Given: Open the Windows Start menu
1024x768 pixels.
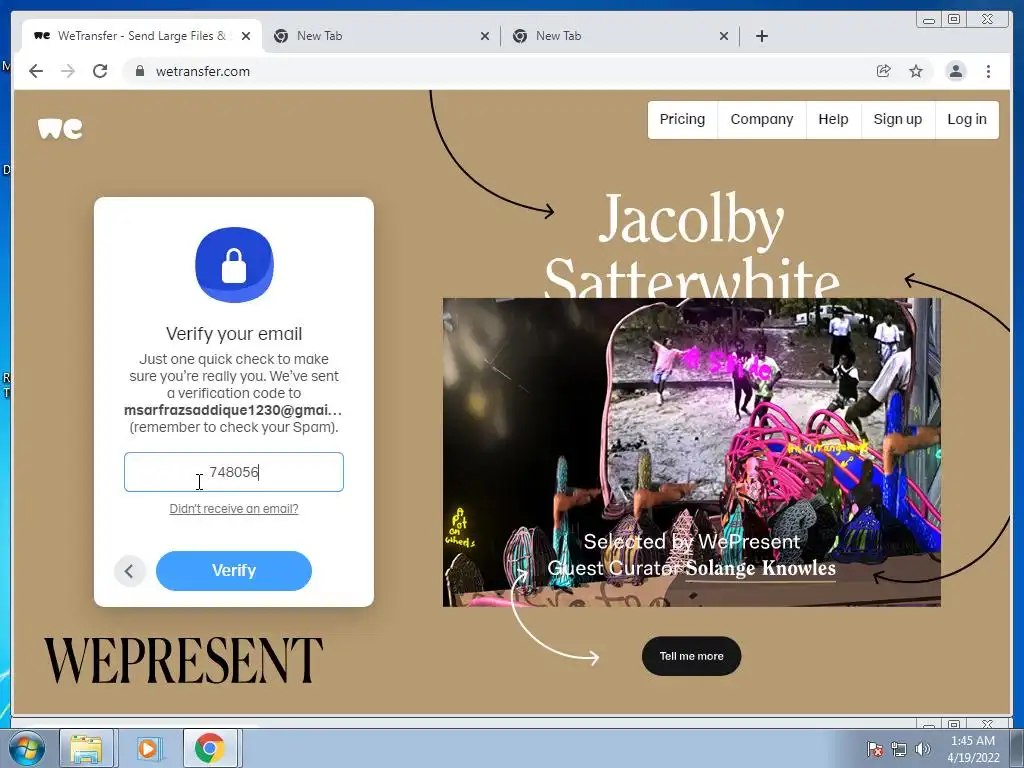Looking at the screenshot, I should (x=27, y=748).
